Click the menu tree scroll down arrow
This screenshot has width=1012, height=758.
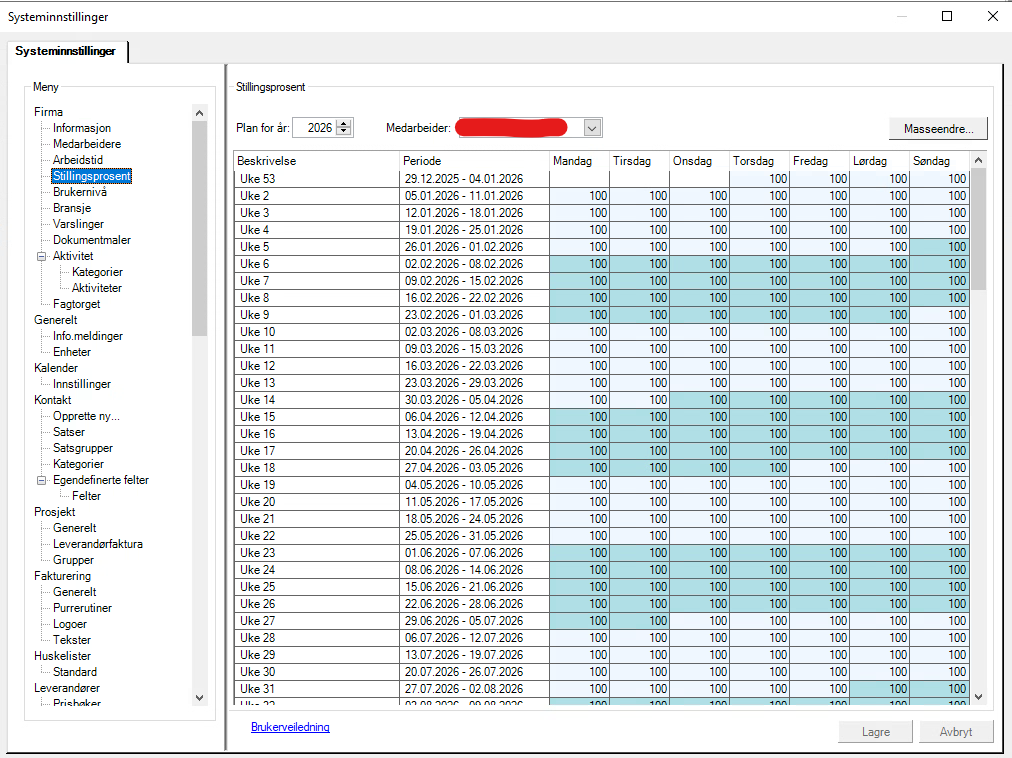click(x=199, y=698)
